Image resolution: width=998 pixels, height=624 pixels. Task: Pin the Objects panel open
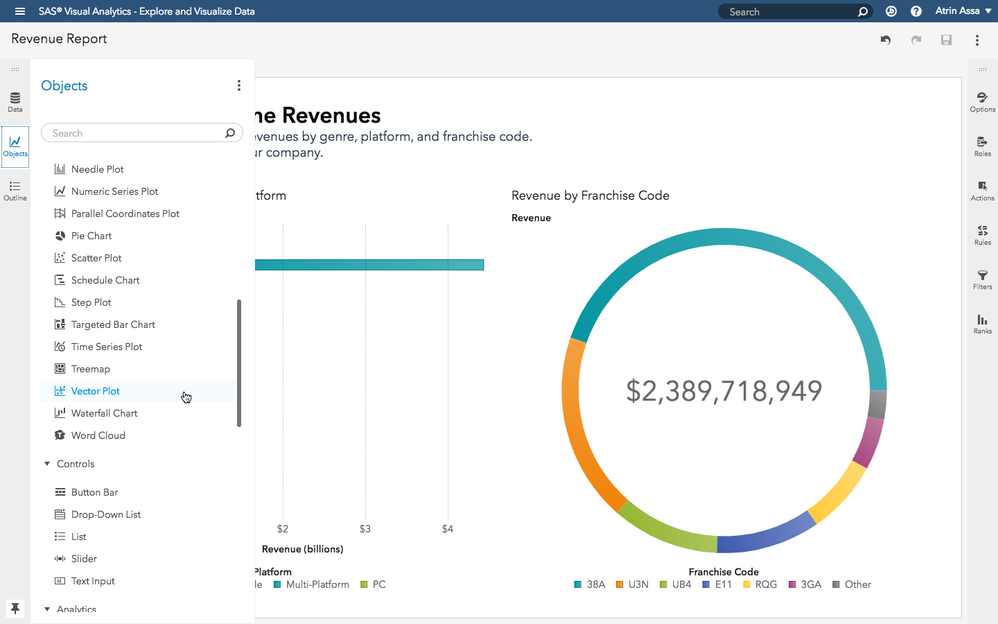click(15, 608)
